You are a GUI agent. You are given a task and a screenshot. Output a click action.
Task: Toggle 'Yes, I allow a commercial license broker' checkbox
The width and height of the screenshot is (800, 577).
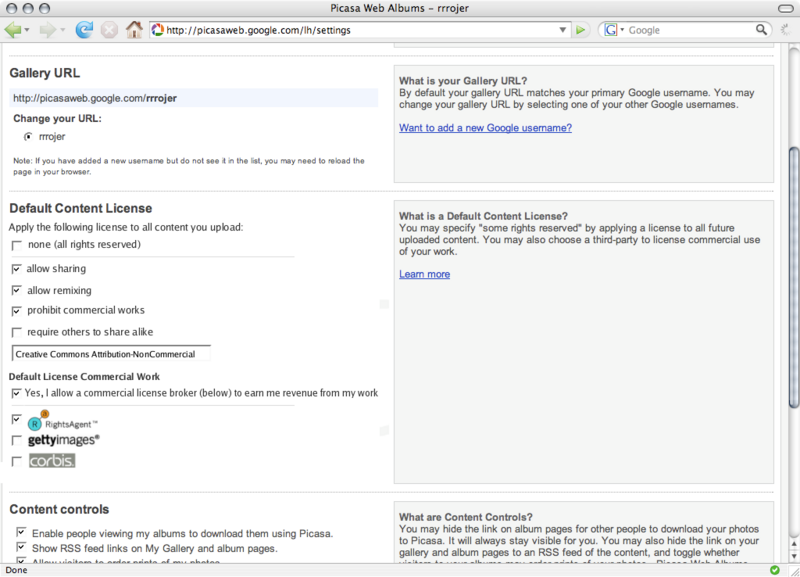16,393
